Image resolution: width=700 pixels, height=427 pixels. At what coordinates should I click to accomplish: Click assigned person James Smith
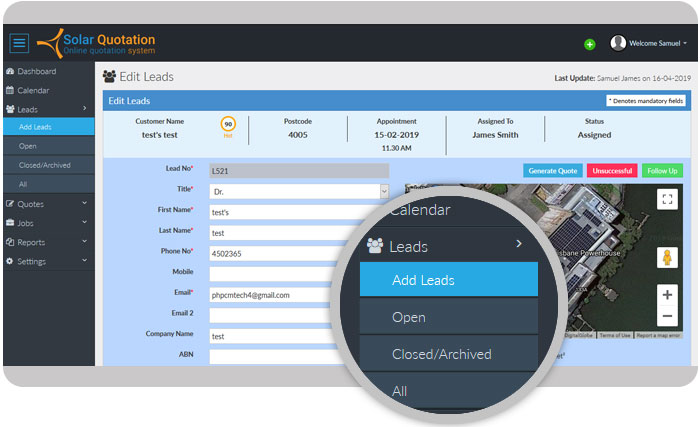[x=495, y=135]
